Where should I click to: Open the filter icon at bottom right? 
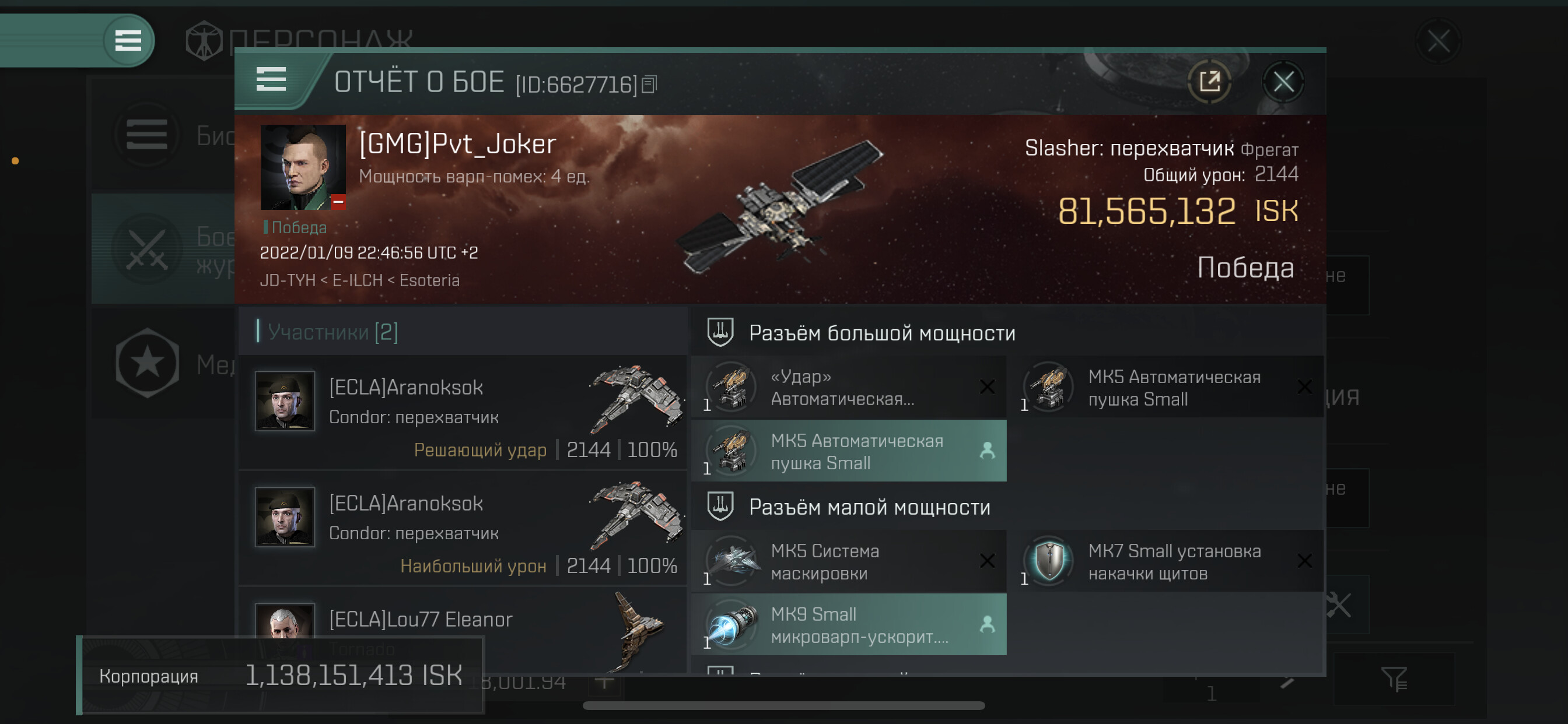[1394, 679]
